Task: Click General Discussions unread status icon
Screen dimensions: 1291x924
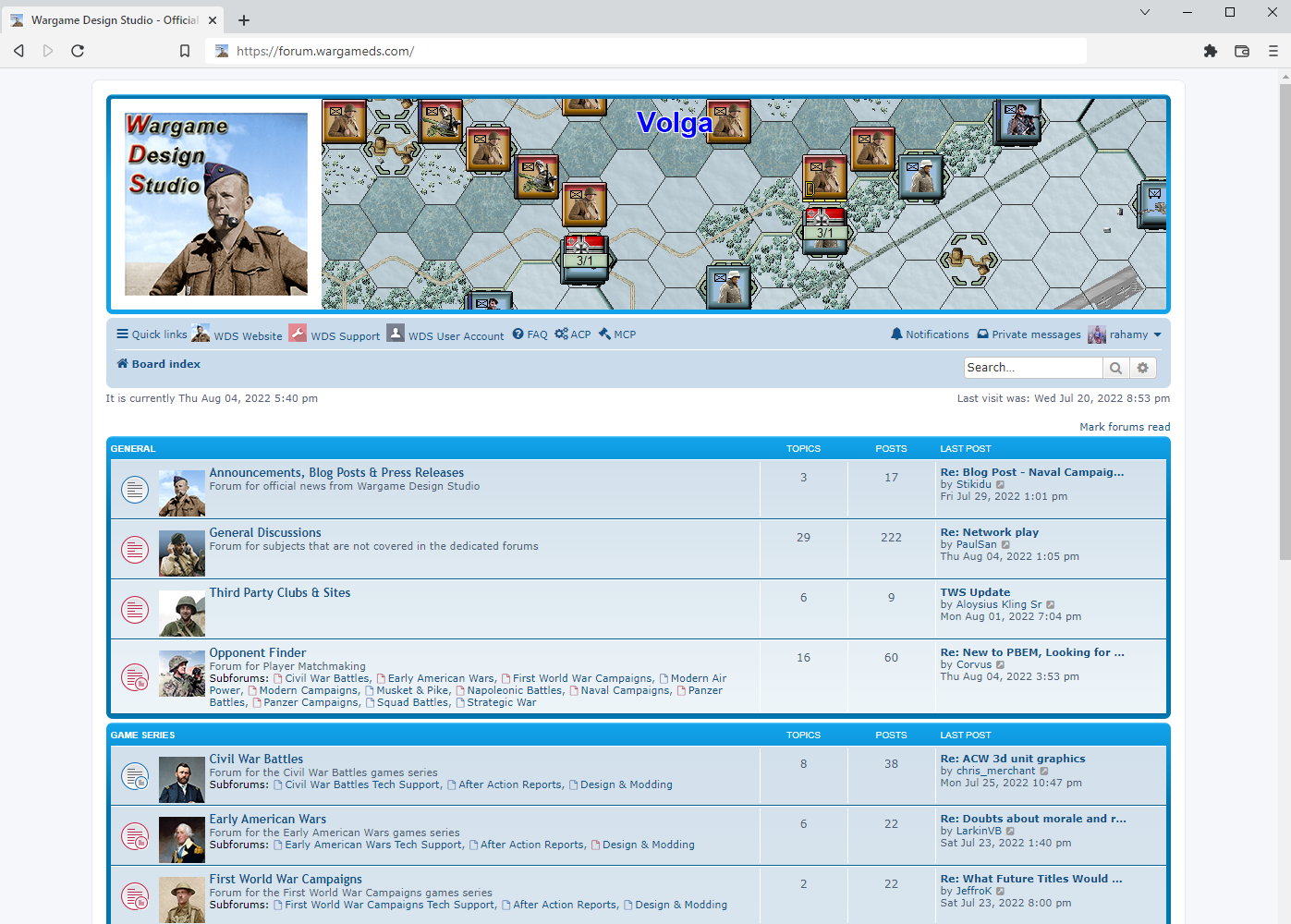Action: 135,550
